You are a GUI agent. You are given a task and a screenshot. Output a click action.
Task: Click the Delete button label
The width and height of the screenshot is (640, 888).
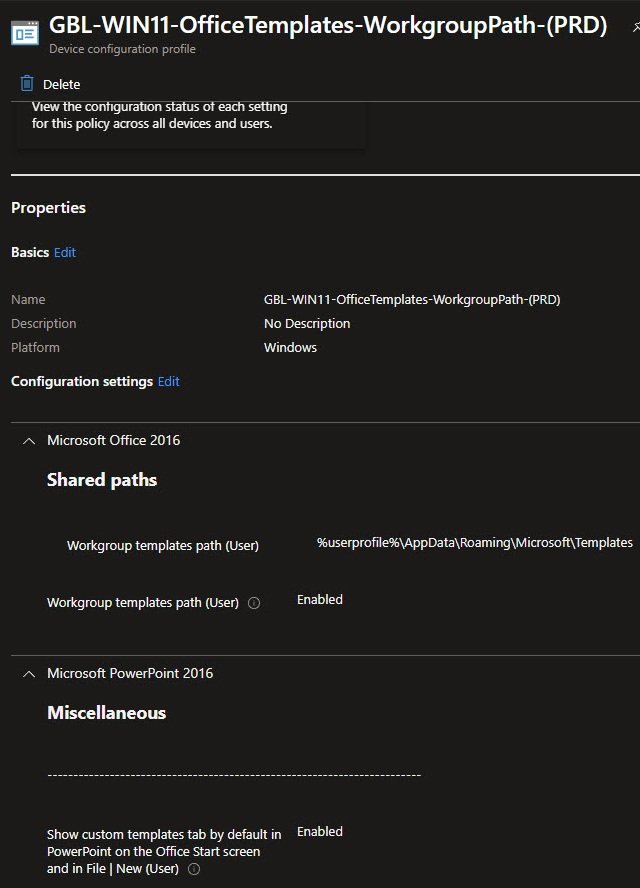coord(61,84)
